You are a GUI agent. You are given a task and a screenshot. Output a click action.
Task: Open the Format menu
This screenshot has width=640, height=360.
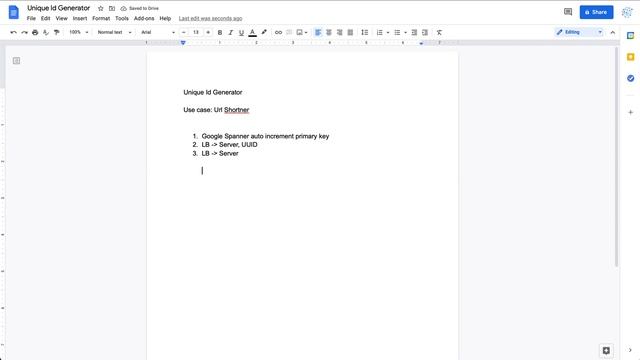[101, 18]
